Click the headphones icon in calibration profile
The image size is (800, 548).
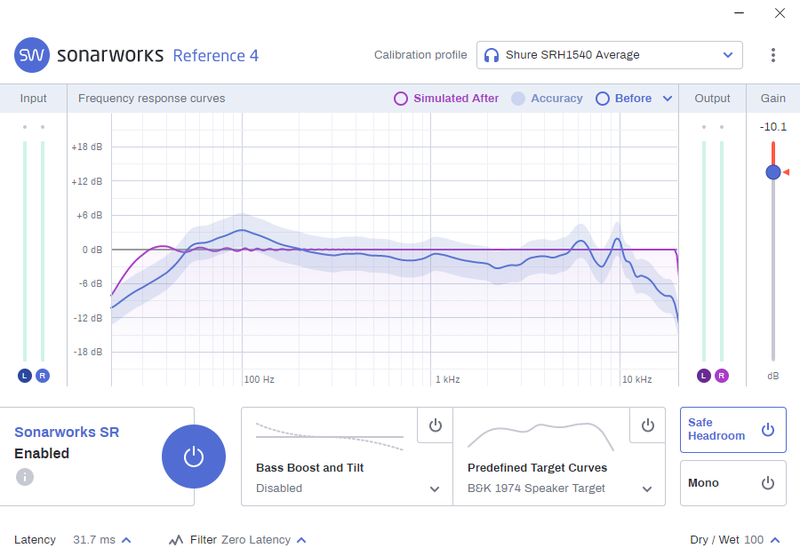(x=491, y=55)
